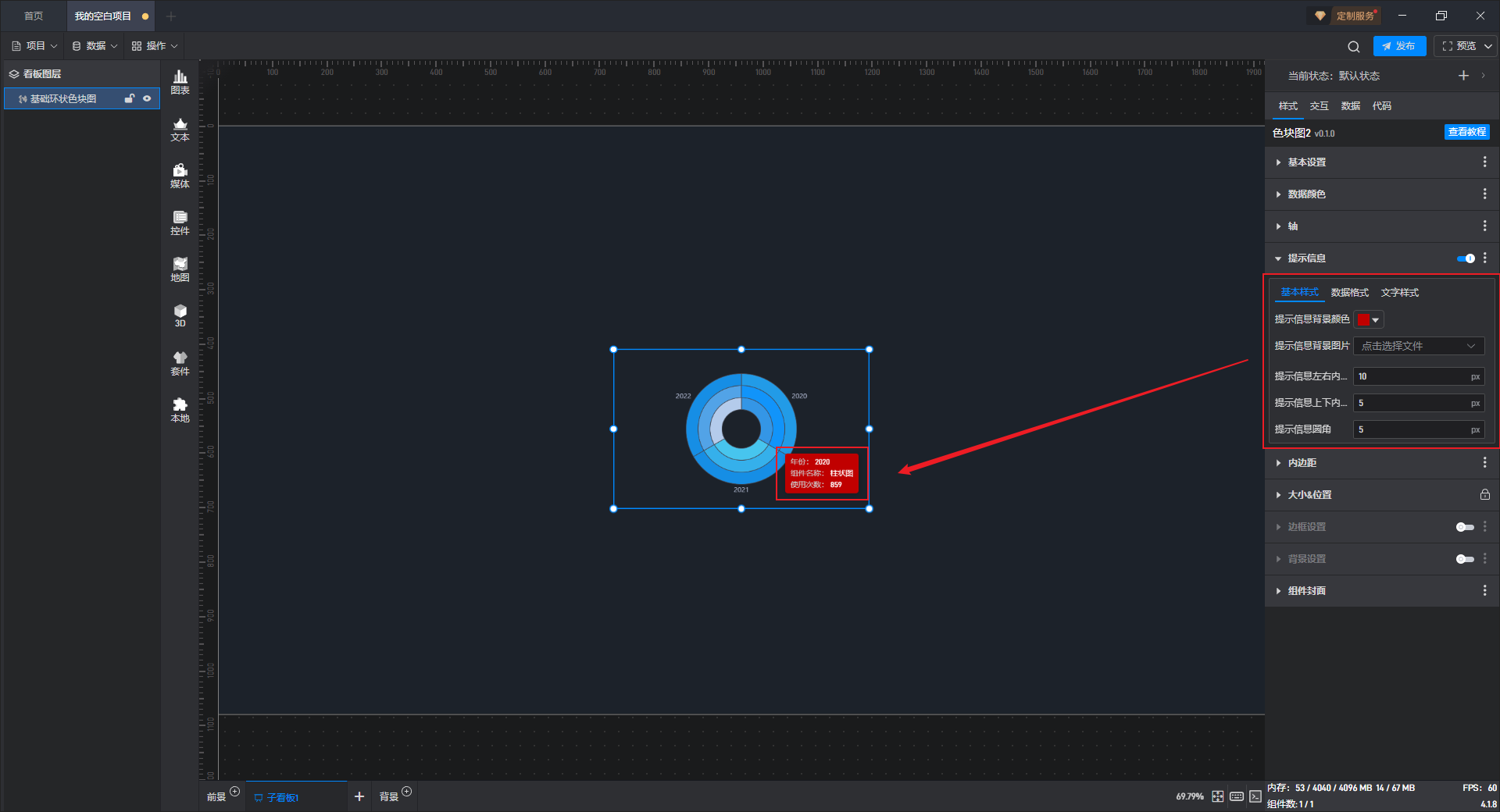Click the fit-canvas-to-screen icon
Screen dimensions: 1500x812
pos(1218,796)
